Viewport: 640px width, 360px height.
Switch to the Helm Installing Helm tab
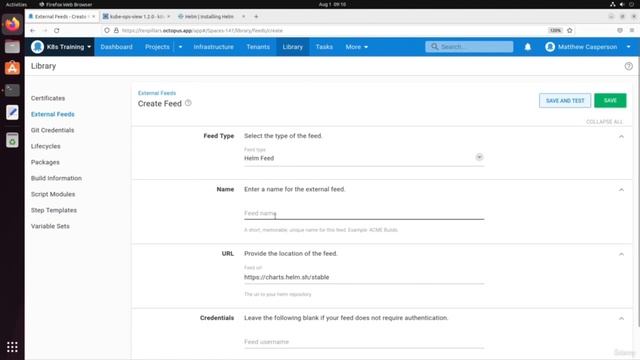click(x=209, y=17)
